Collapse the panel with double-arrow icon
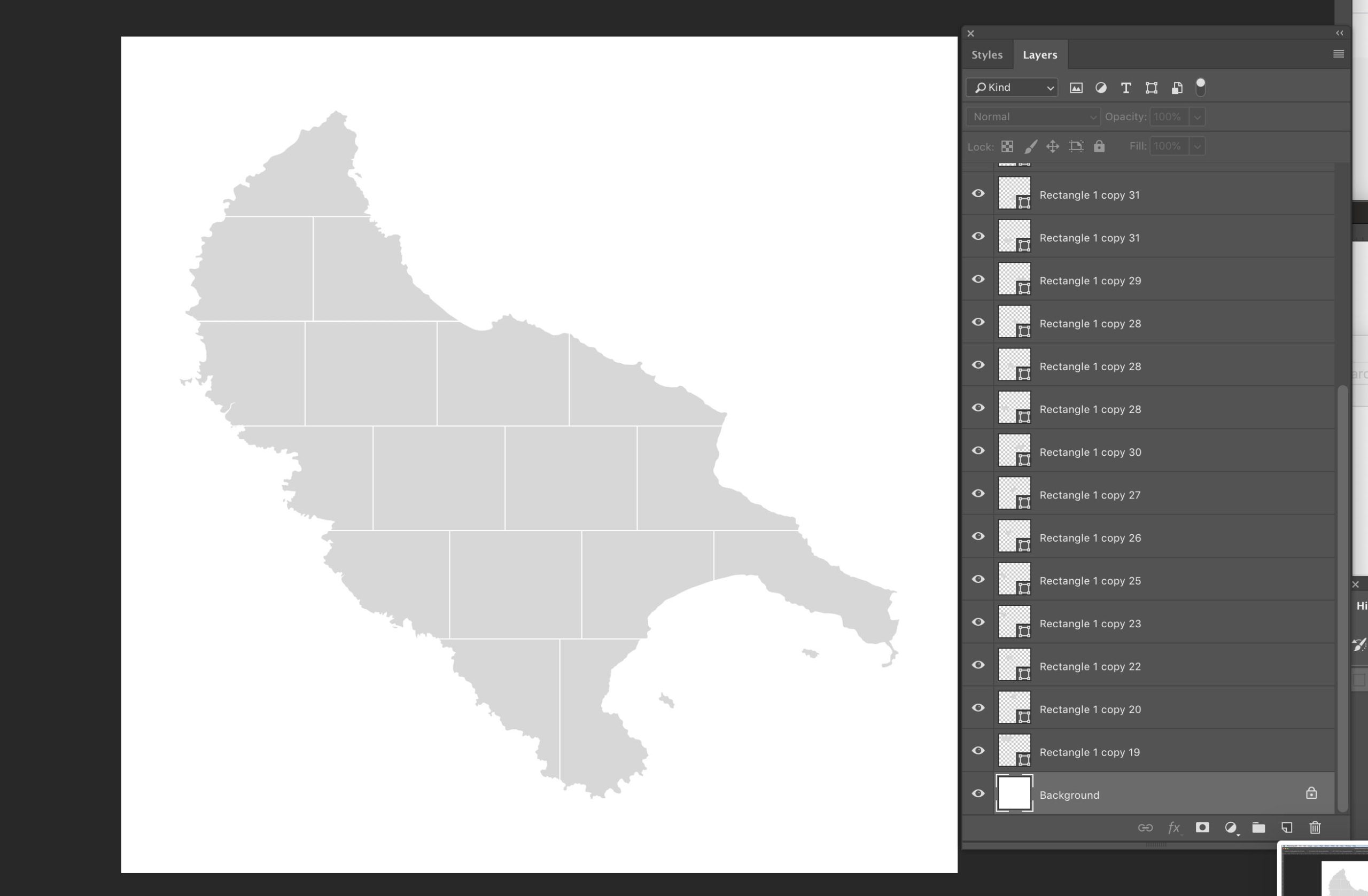The height and width of the screenshot is (896, 1368). (x=1339, y=33)
